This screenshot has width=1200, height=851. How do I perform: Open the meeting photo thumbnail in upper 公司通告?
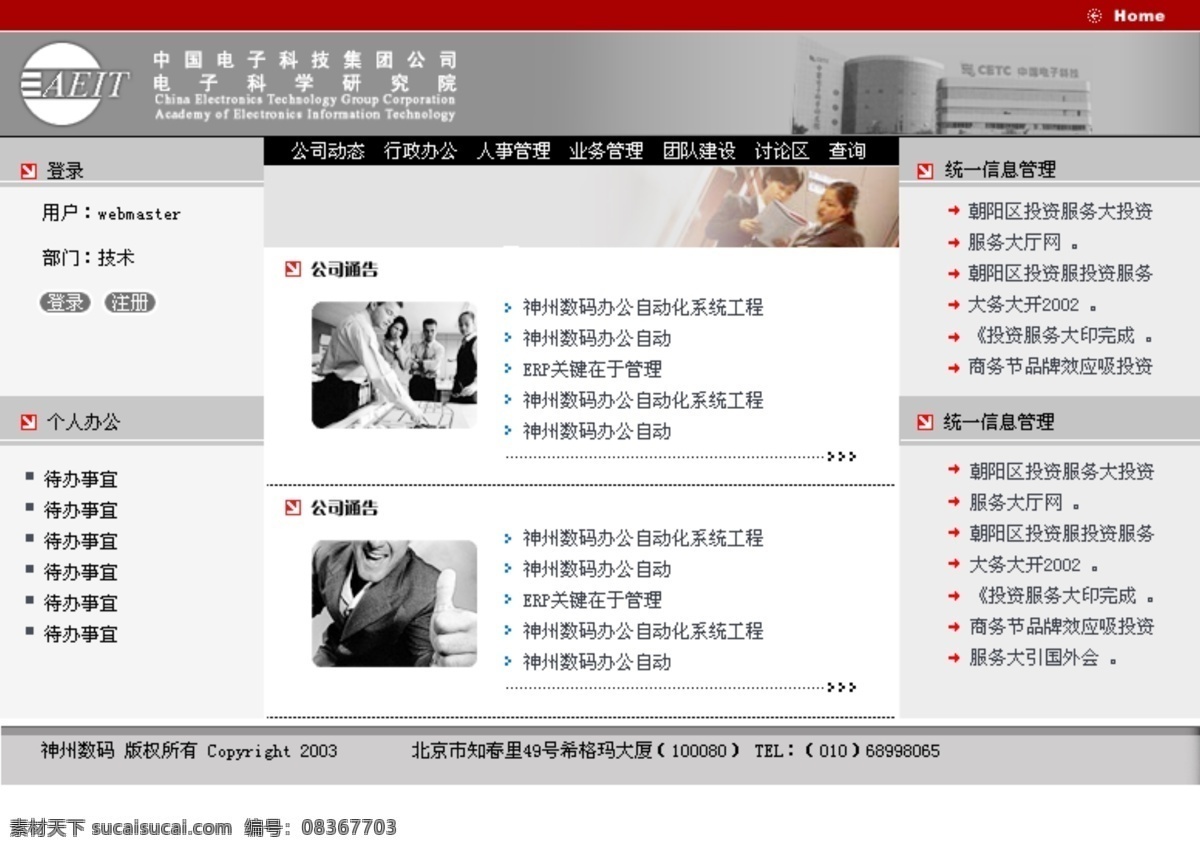pyautogui.click(x=394, y=365)
